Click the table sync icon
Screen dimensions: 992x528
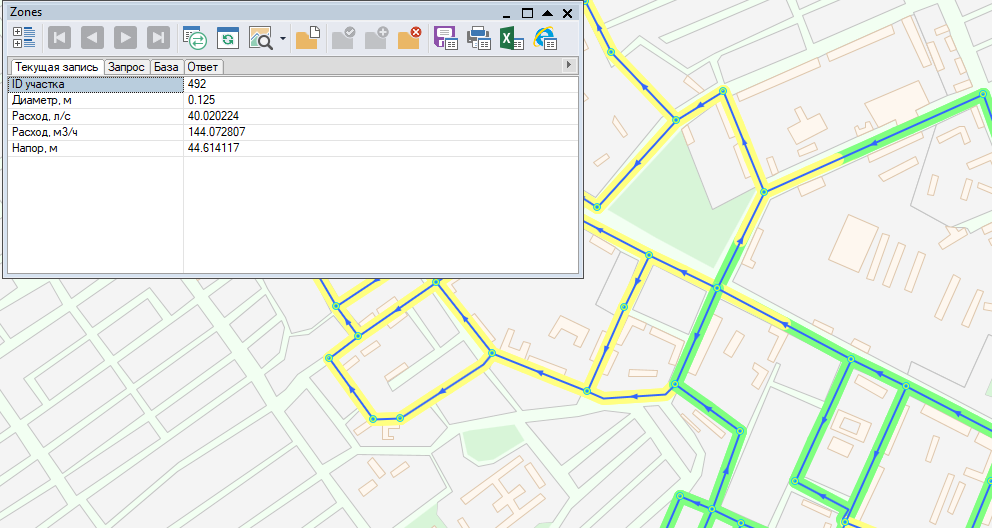tap(195, 39)
